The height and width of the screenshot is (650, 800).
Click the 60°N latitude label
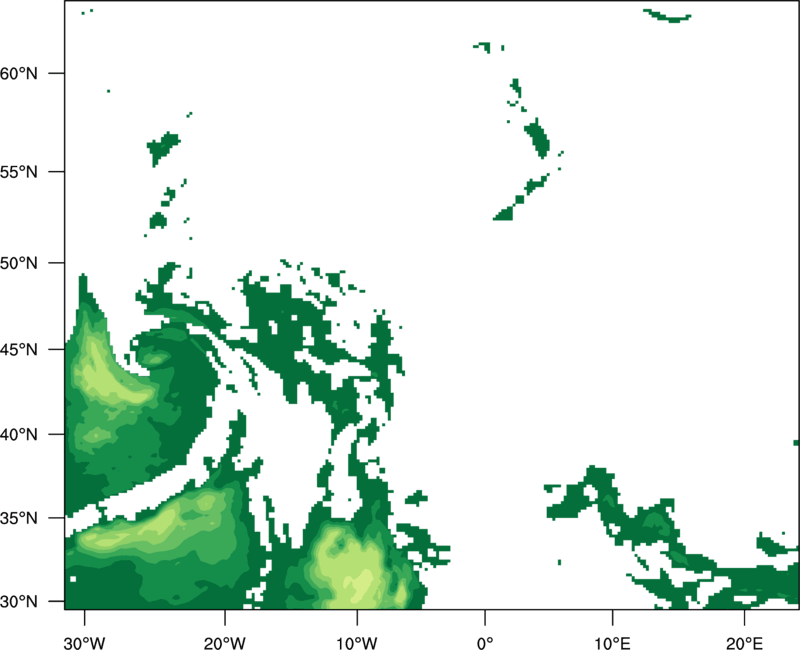click(19, 73)
